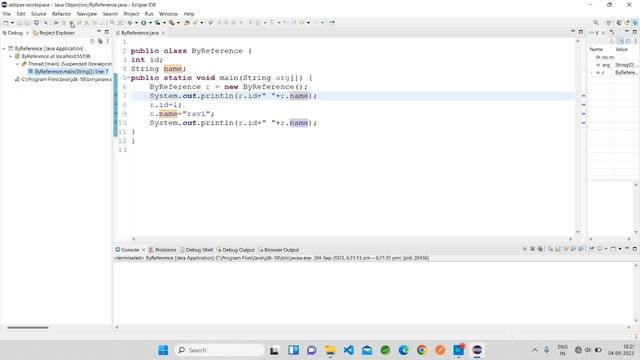Click the Pin Console icon
This screenshot has height=360, width=640.
[x=591, y=249]
